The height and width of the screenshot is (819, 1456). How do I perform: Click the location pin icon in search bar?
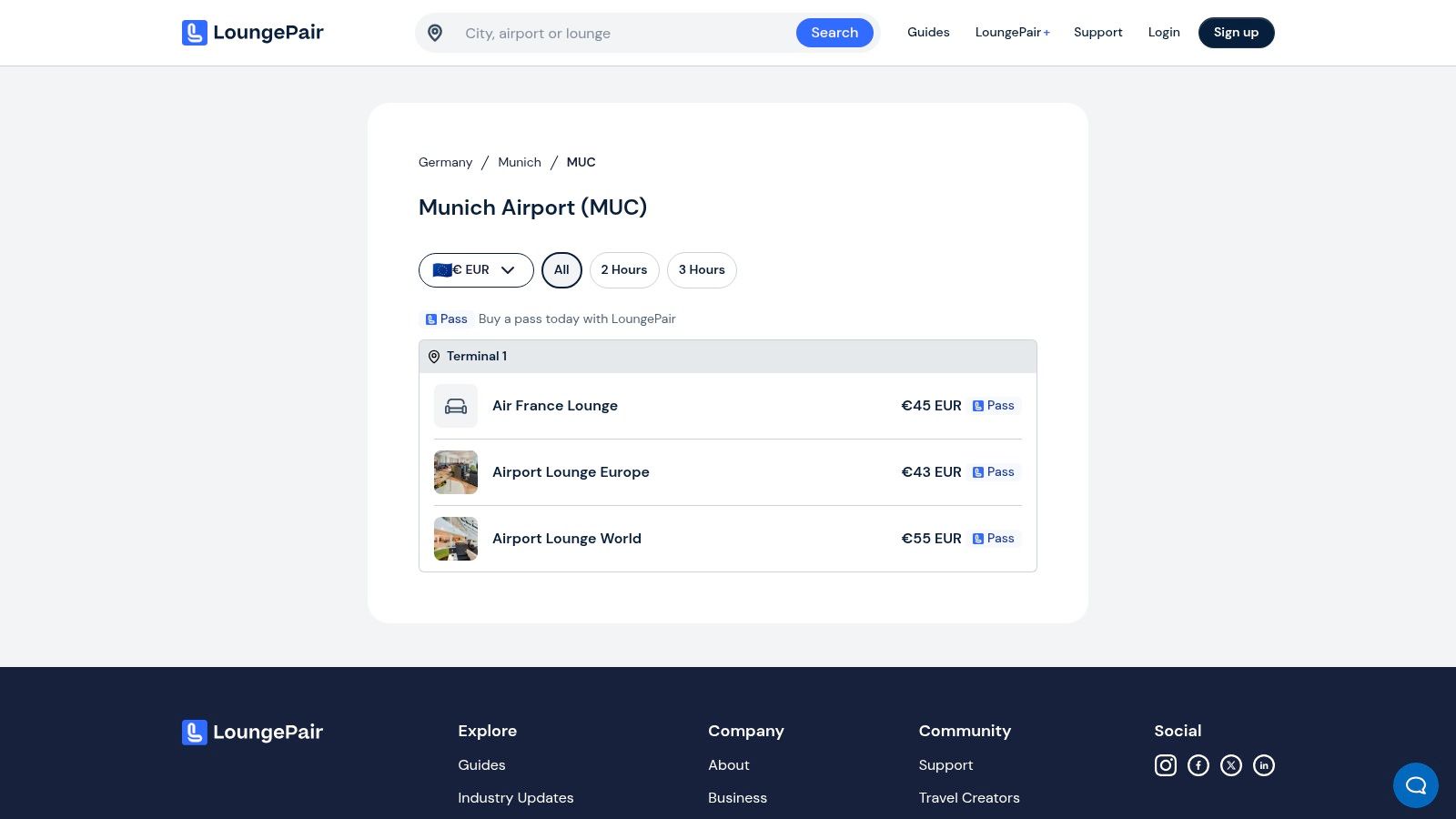(x=435, y=32)
